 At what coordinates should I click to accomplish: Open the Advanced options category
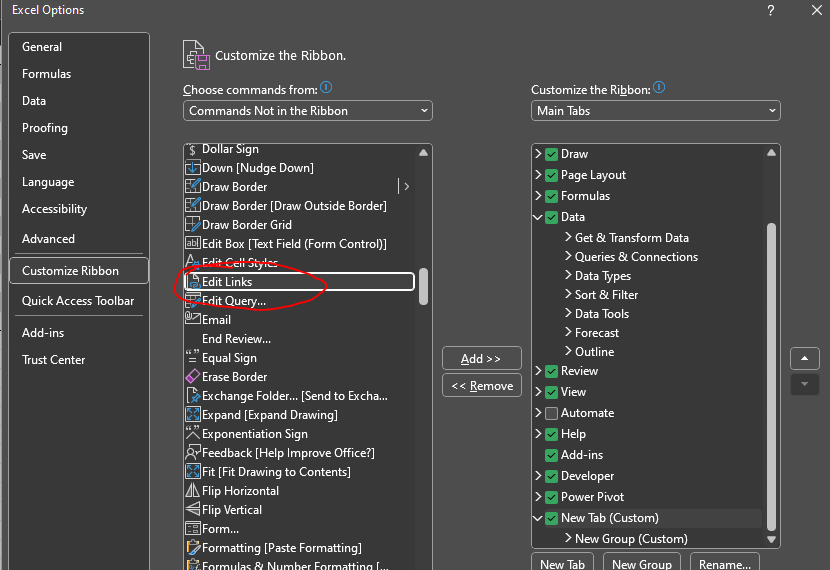pos(79,239)
